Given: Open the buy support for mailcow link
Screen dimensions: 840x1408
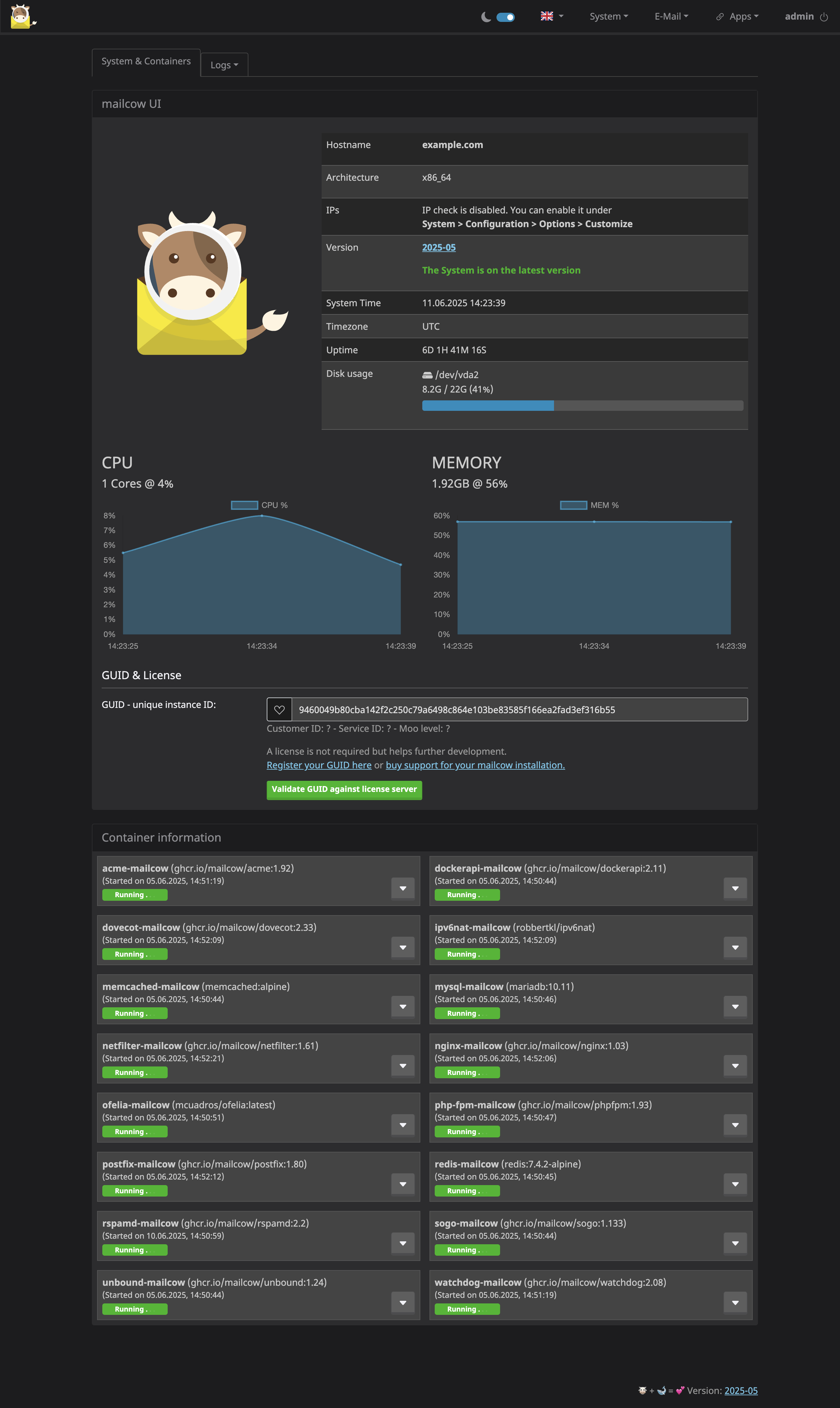Looking at the screenshot, I should 475,765.
